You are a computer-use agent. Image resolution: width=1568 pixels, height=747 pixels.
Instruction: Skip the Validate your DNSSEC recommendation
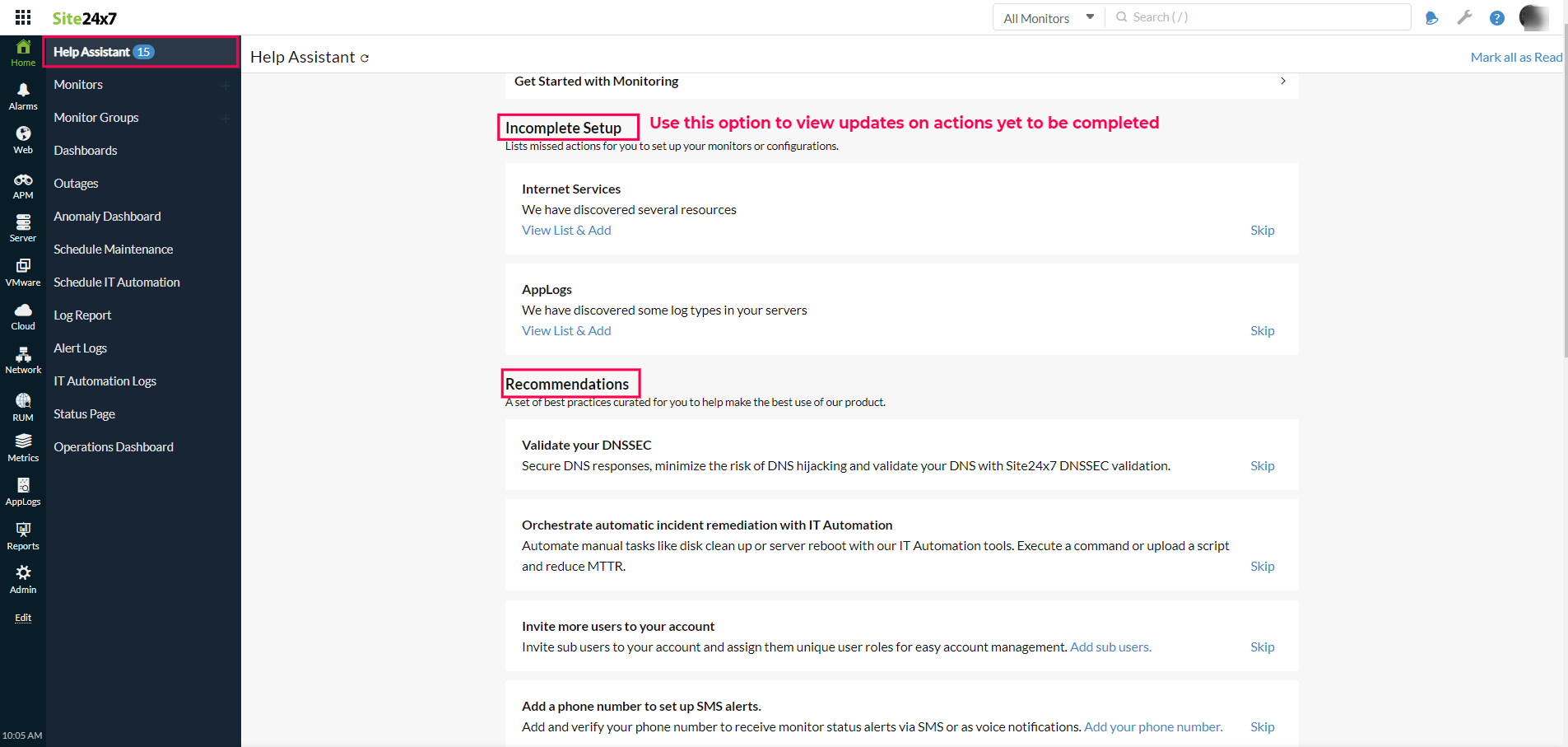tap(1262, 465)
